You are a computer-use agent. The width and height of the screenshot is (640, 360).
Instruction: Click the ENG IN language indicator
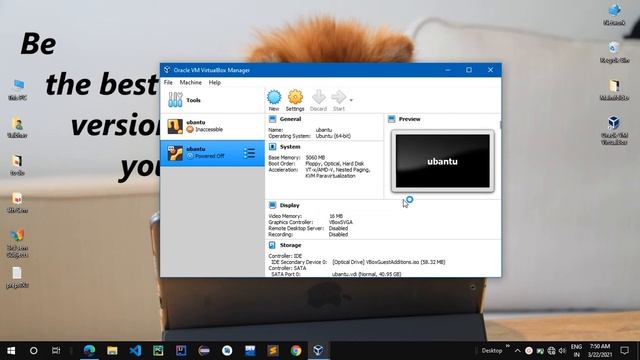pyautogui.click(x=576, y=351)
